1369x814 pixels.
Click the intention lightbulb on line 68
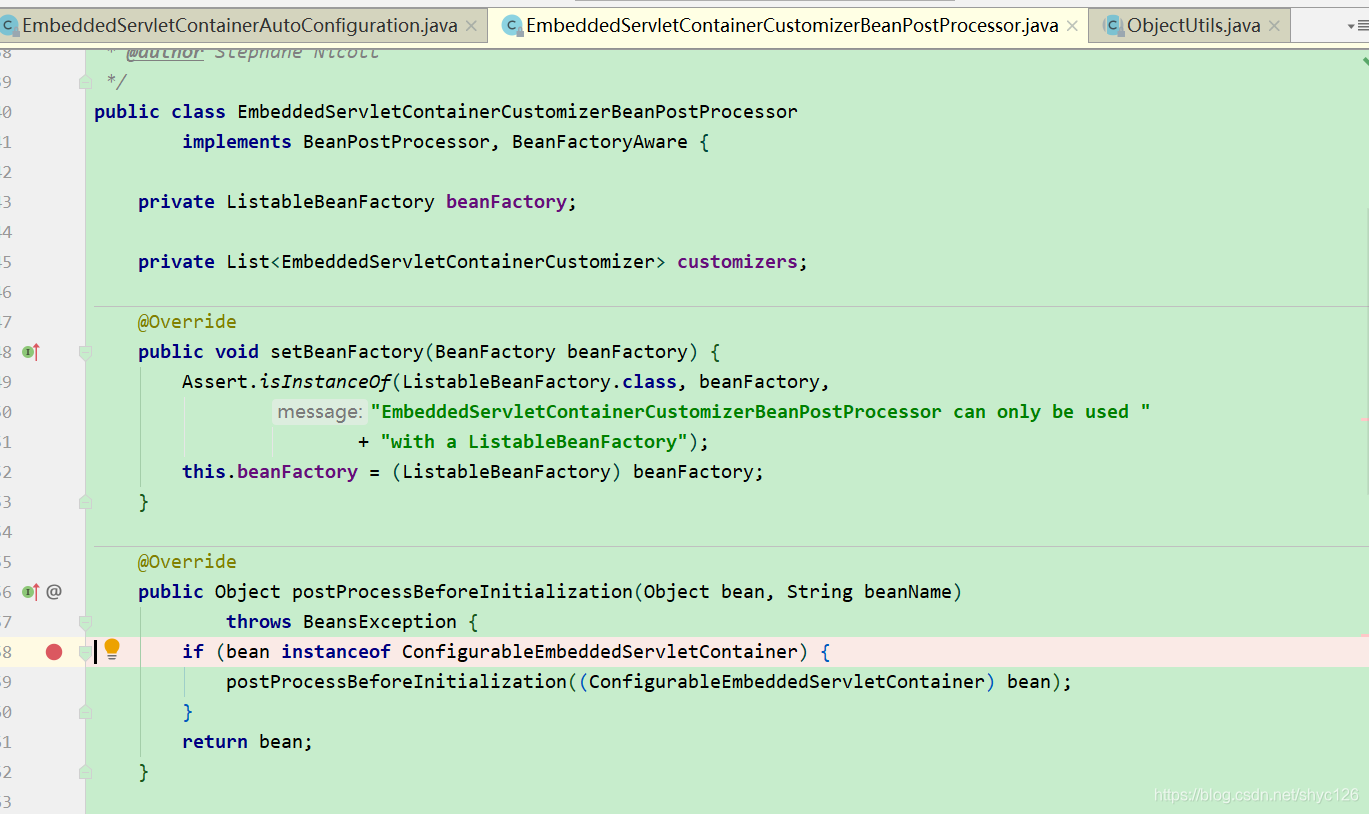point(111,650)
